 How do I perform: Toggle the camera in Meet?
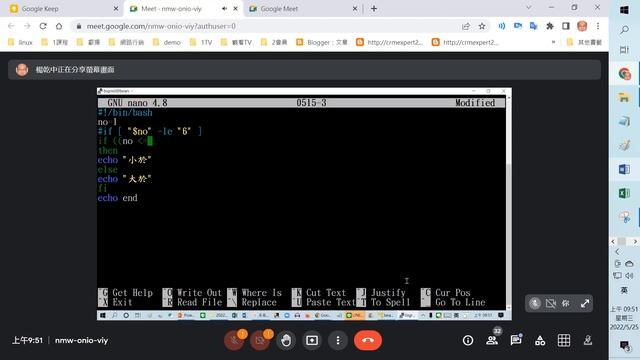pyautogui.click(x=260, y=340)
